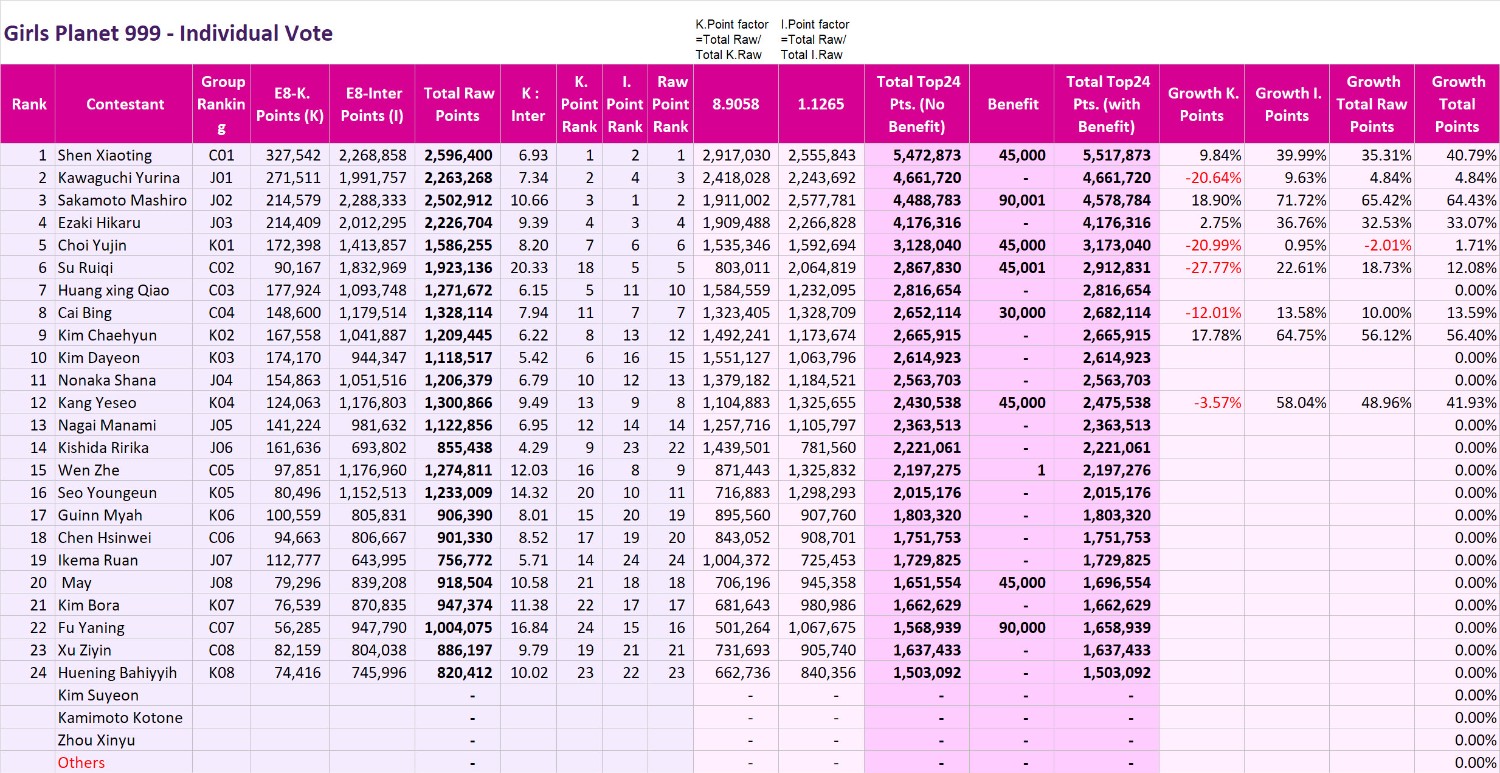Select the 1,503,092 no-benefit points cell

tap(916, 673)
